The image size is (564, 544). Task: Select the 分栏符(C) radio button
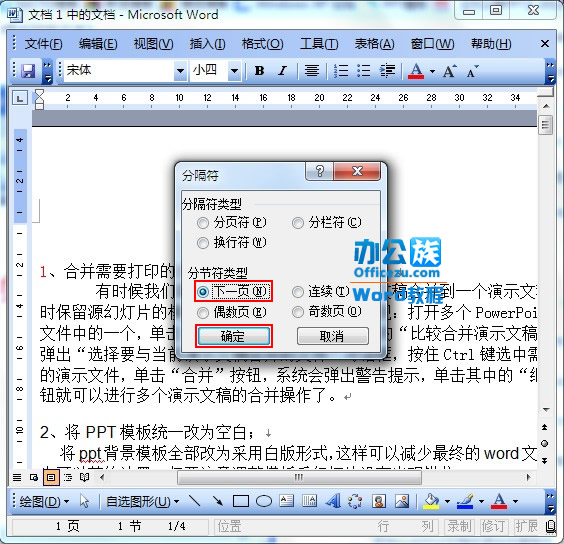pyautogui.click(x=297, y=223)
